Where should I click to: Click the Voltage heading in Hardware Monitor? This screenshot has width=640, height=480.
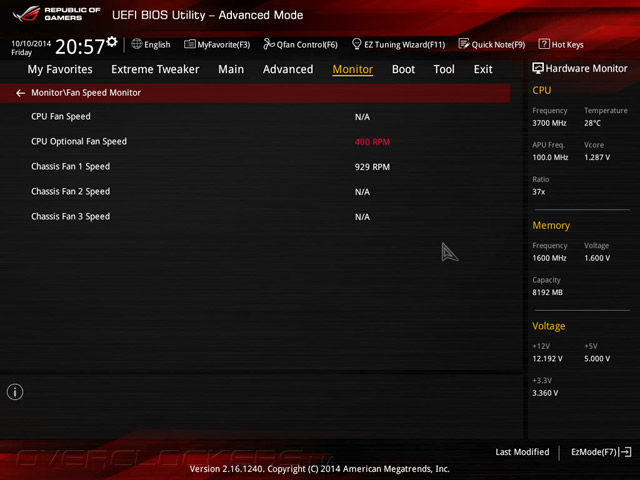coord(549,326)
